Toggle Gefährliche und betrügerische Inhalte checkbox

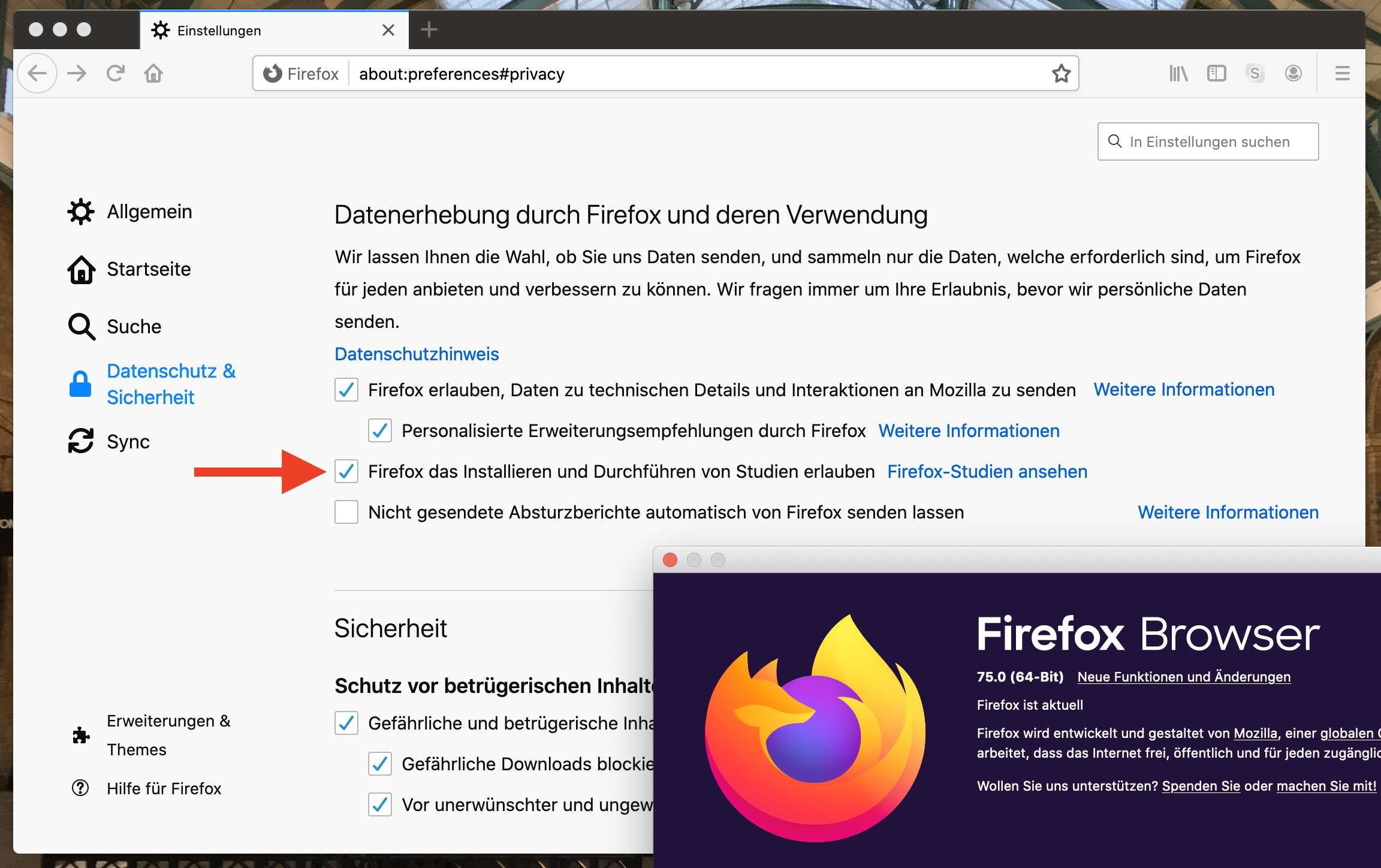pyautogui.click(x=346, y=723)
